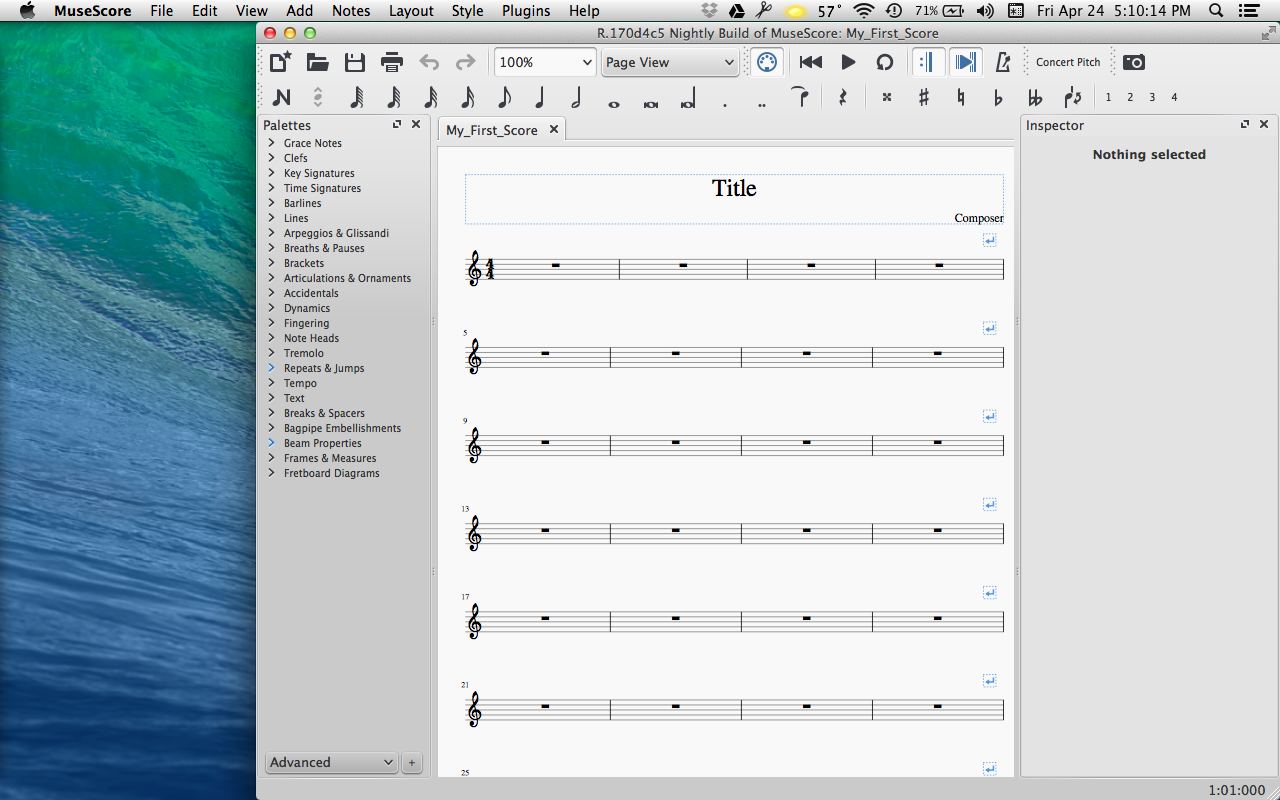Undo the last action
The width and height of the screenshot is (1280, 800).
point(429,62)
